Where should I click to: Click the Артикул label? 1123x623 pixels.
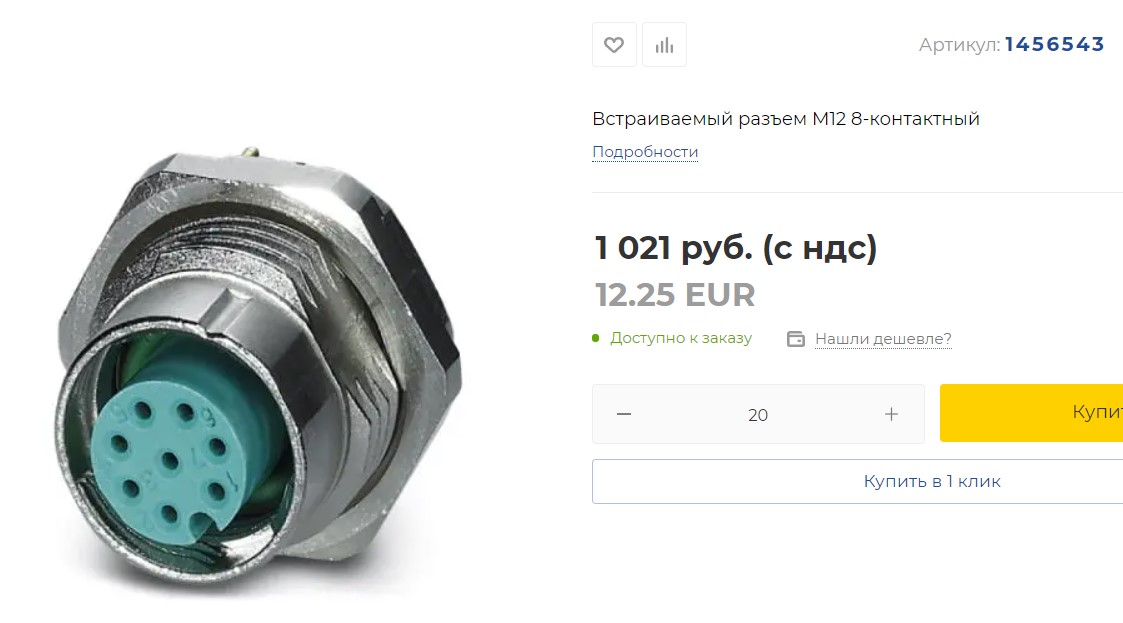click(x=959, y=45)
